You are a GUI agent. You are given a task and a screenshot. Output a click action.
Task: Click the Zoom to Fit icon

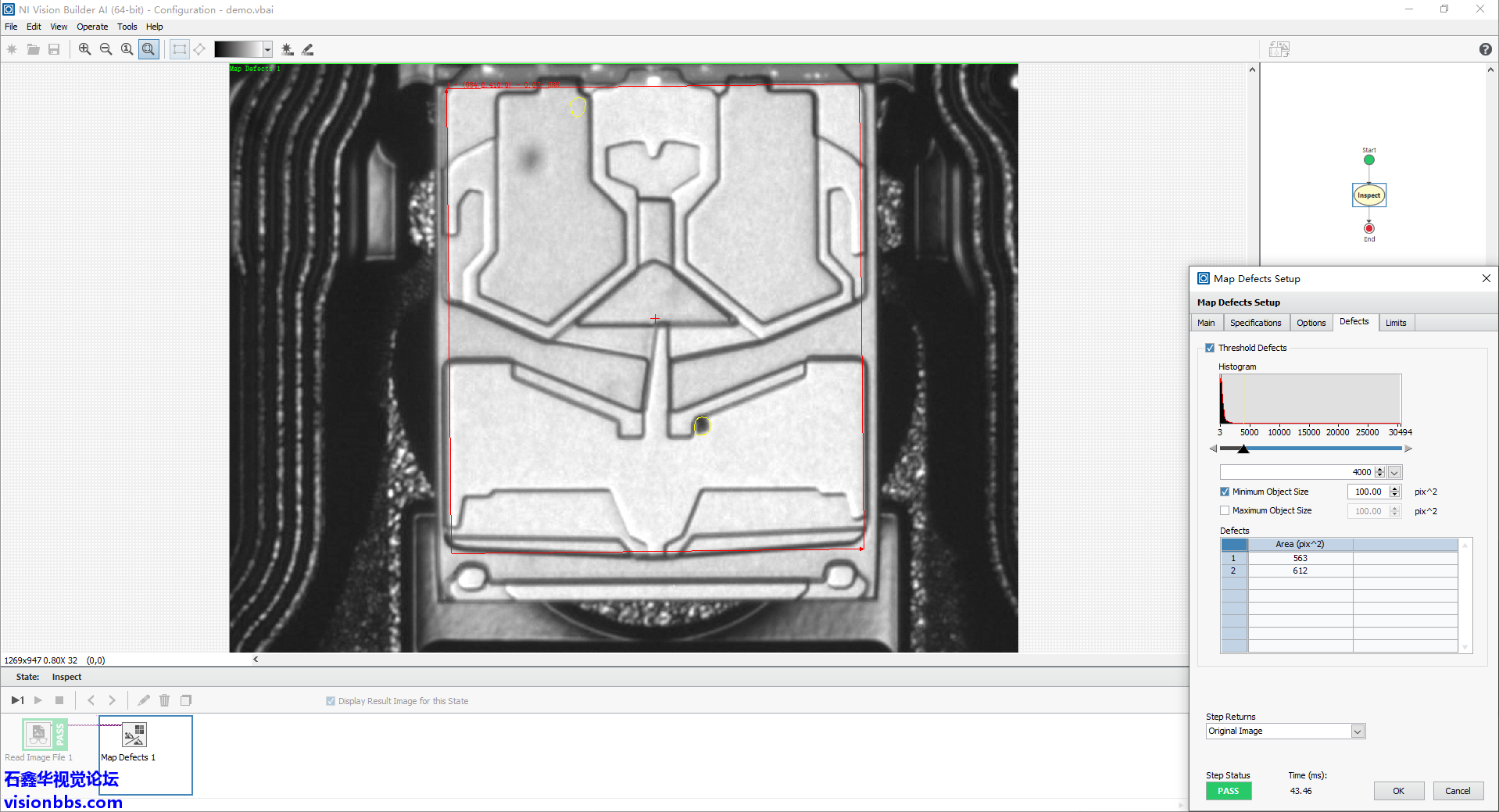148,49
